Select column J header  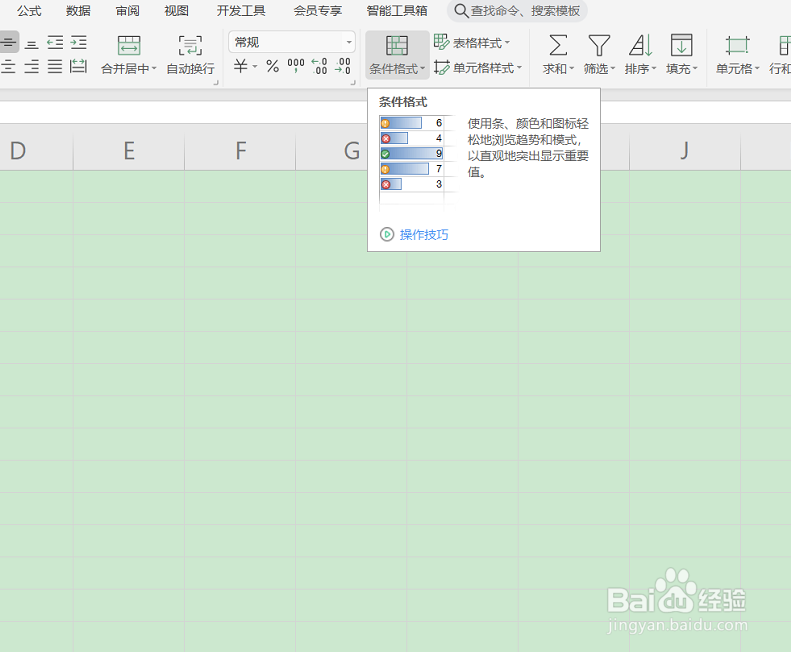click(685, 150)
